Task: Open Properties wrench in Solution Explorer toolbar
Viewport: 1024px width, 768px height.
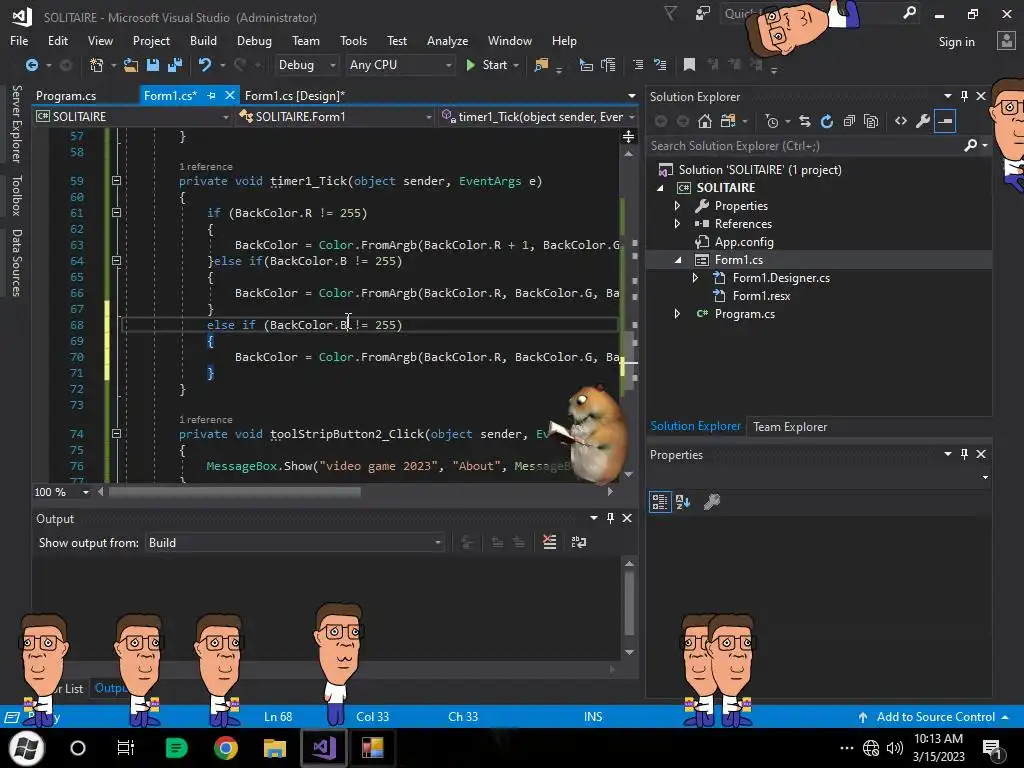Action: point(923,121)
